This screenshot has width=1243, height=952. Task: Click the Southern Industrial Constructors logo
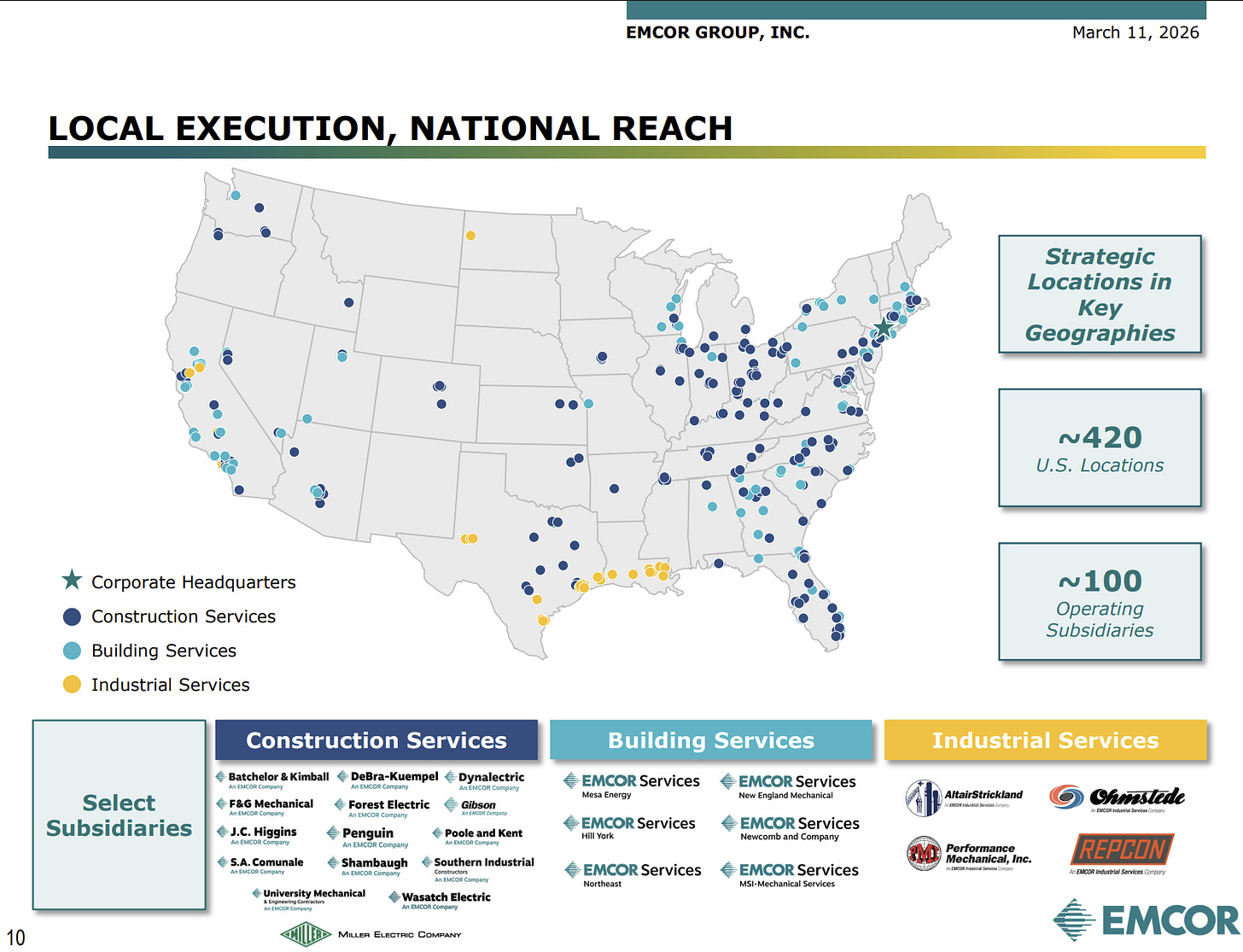pyautogui.click(x=478, y=869)
